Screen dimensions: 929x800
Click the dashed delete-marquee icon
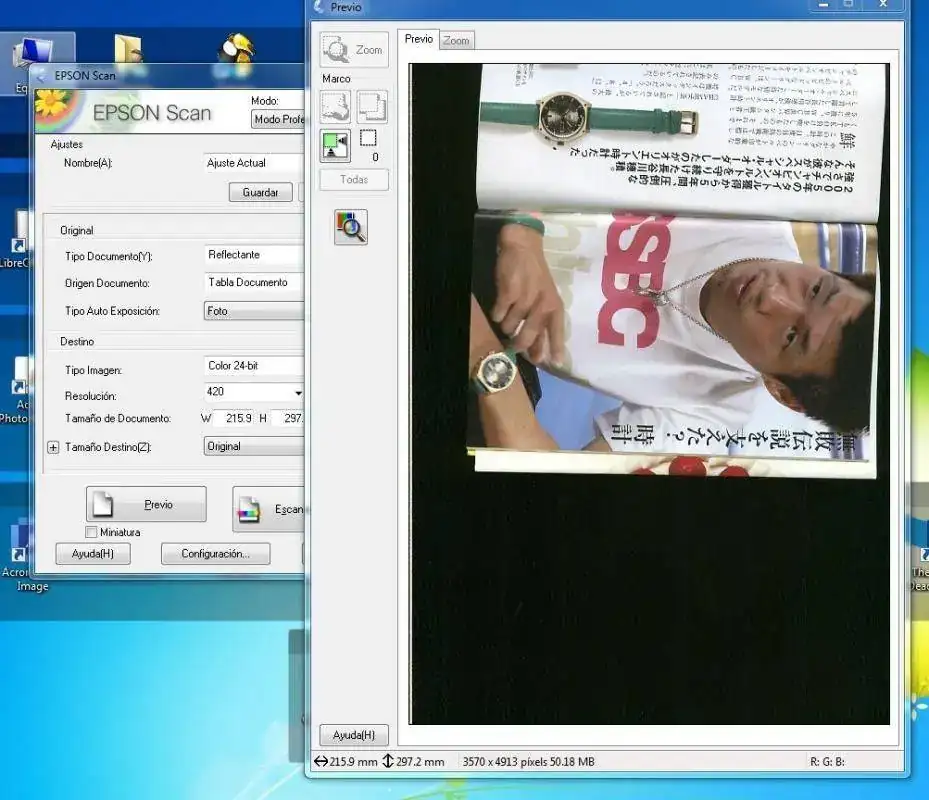368,138
